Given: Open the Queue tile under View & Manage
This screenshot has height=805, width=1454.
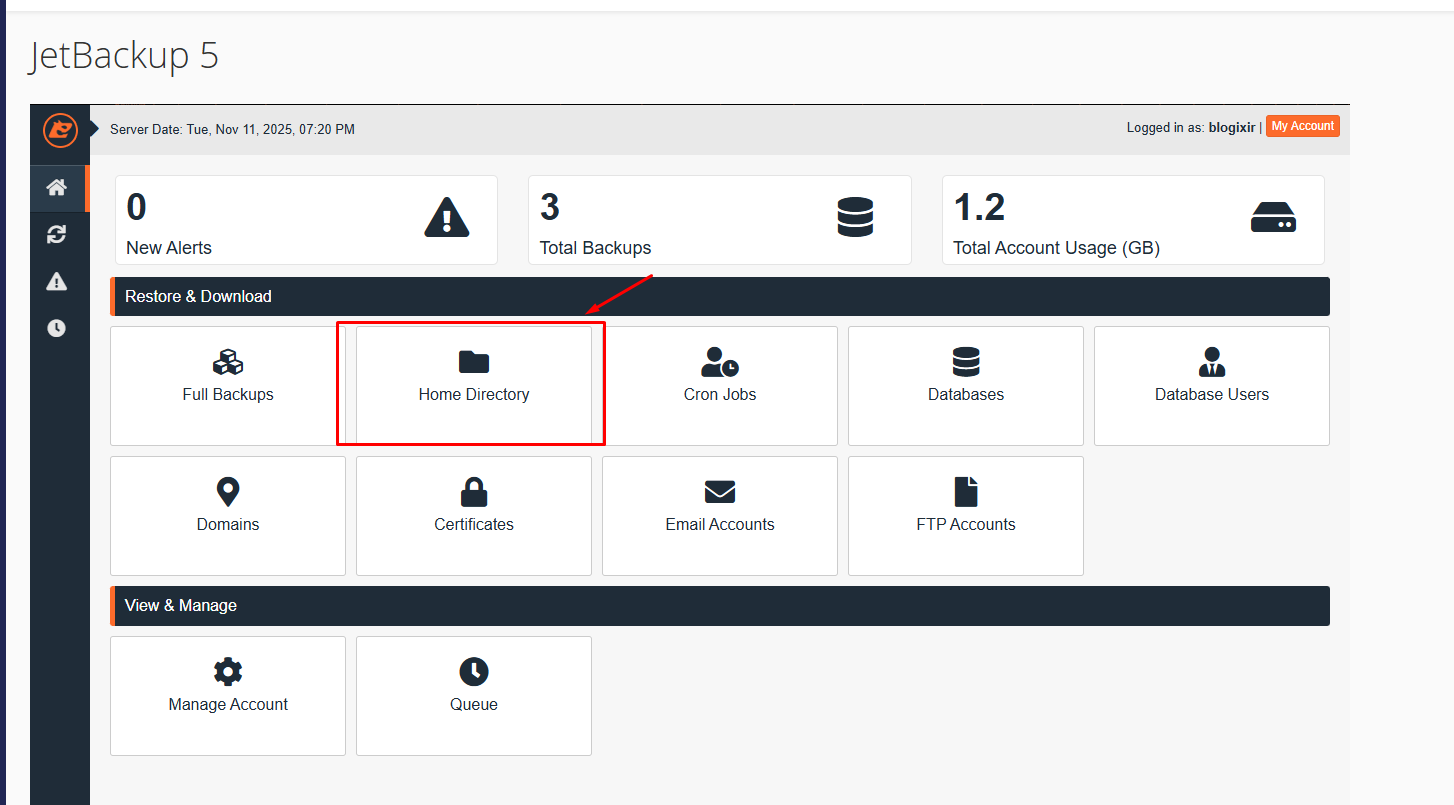Looking at the screenshot, I should [474, 695].
